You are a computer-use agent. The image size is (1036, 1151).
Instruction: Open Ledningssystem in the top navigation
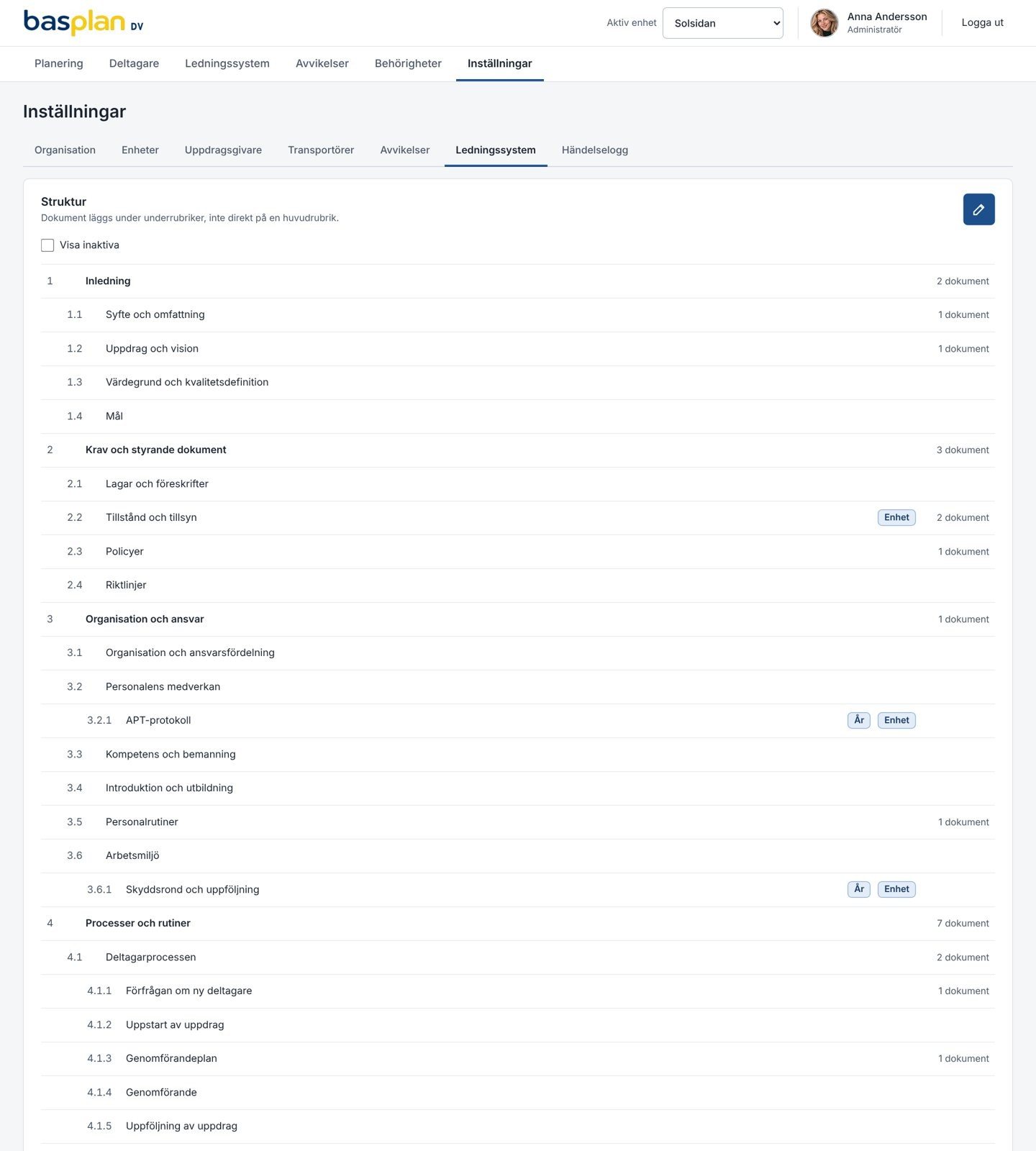pos(227,63)
